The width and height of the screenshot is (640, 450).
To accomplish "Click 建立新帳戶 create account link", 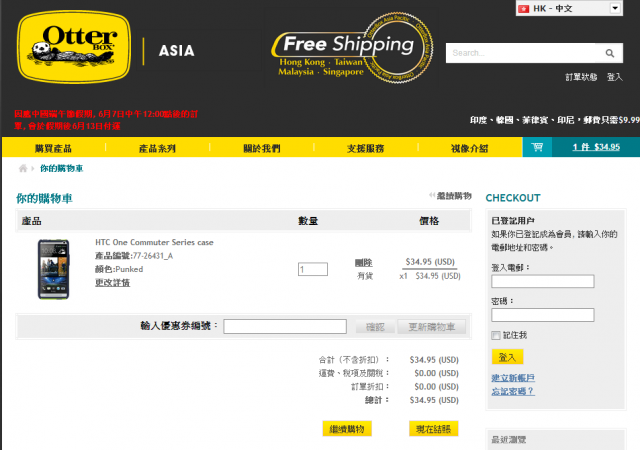I will (513, 378).
